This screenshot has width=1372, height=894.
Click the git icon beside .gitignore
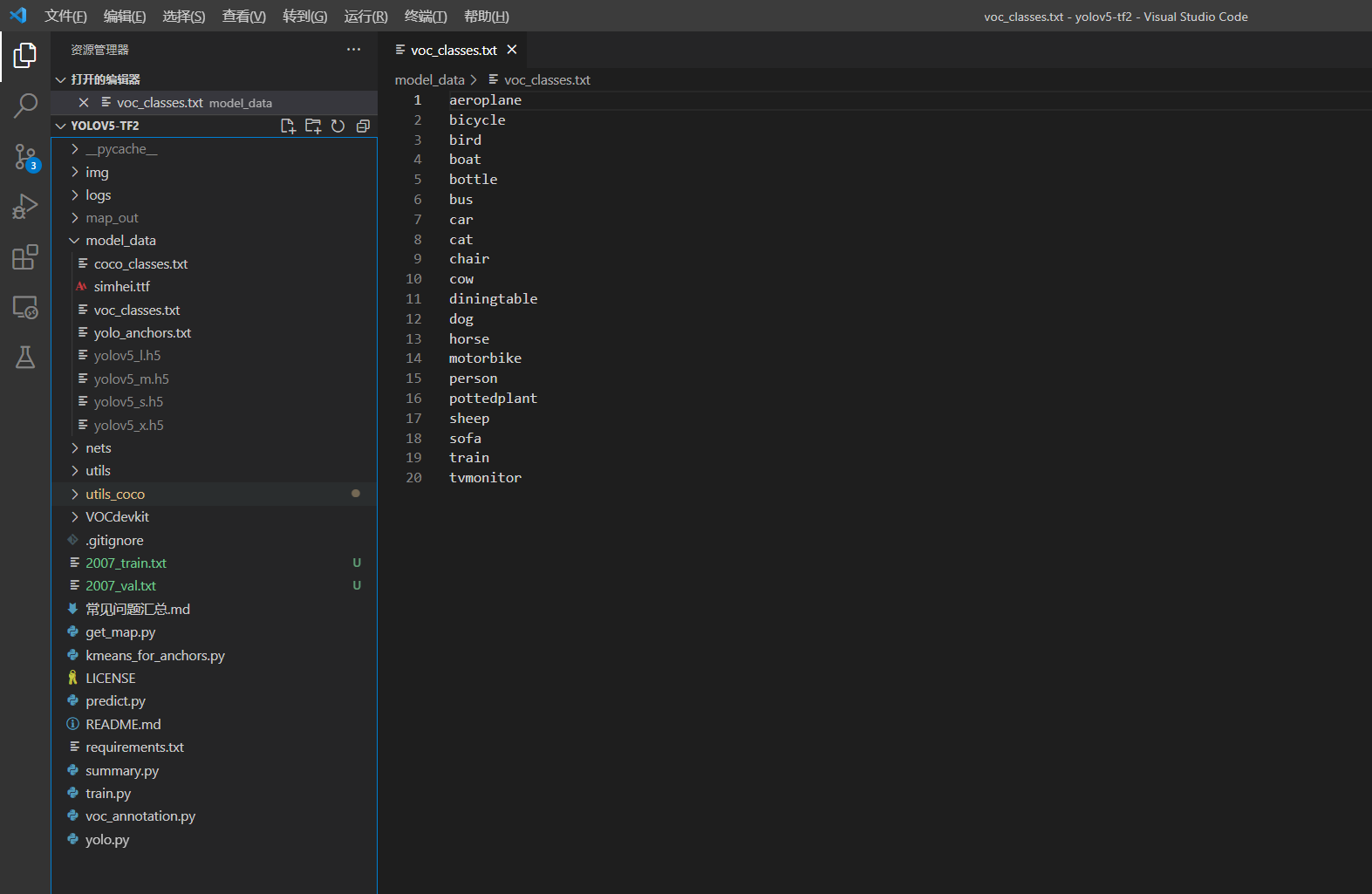73,540
